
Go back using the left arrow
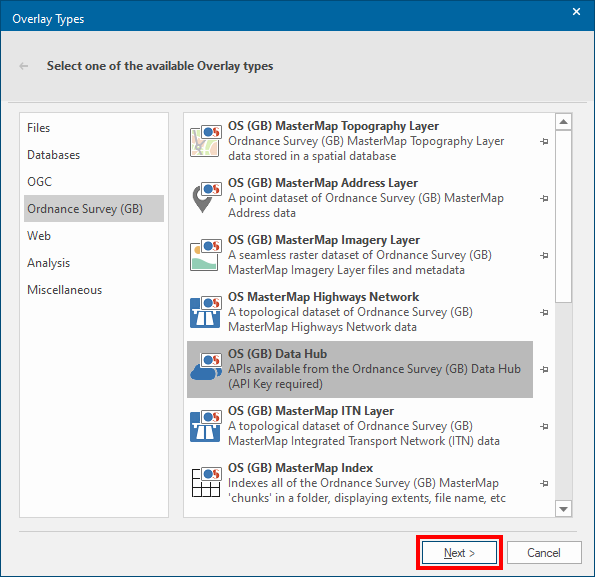click(x=24, y=66)
